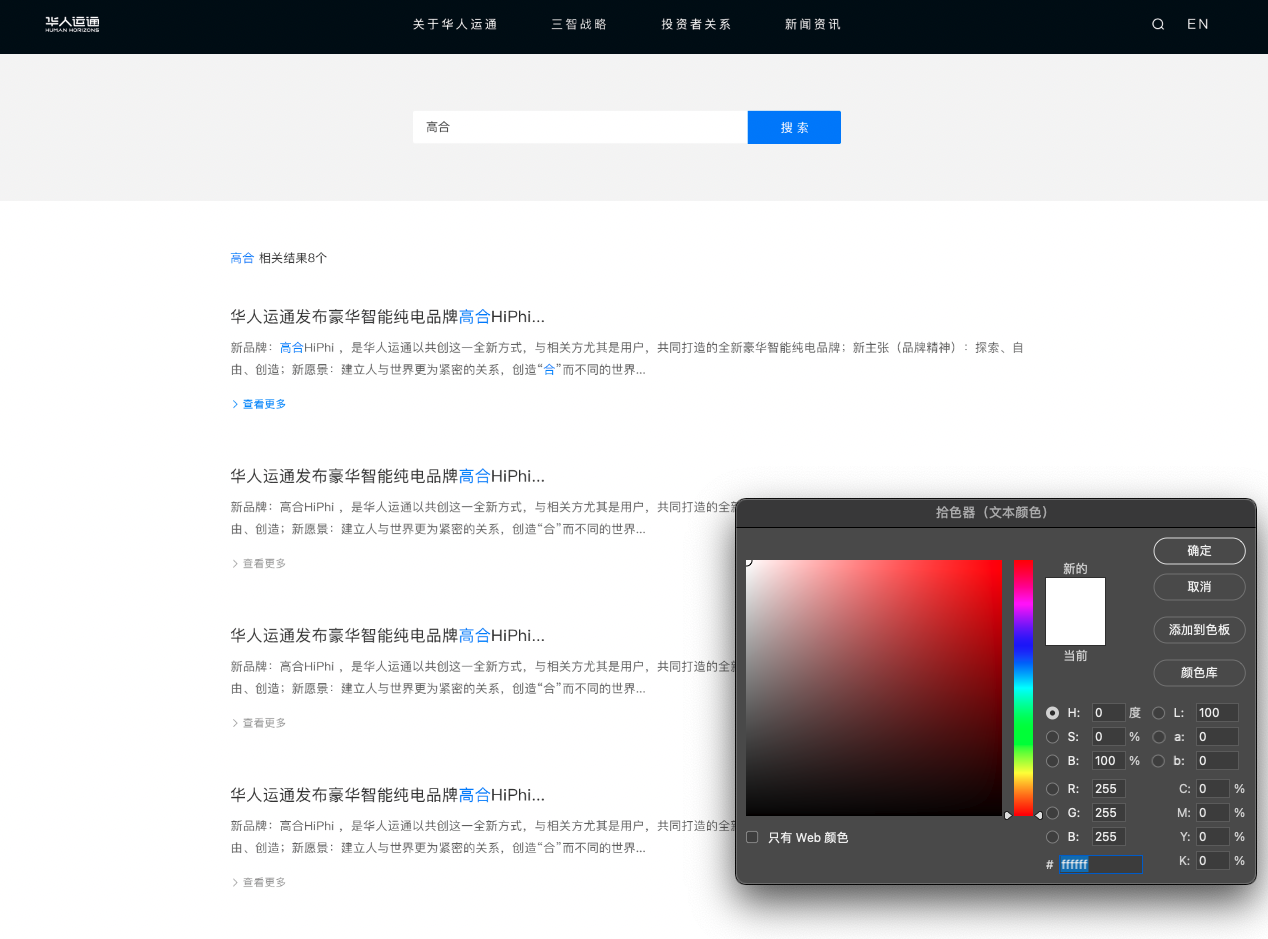This screenshot has height=939, width=1268.
Task: Click the blue 搜索 button
Action: click(x=794, y=127)
